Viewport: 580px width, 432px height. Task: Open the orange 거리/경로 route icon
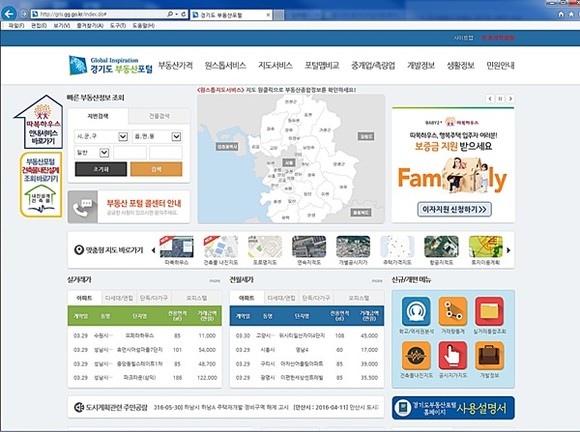click(453, 311)
